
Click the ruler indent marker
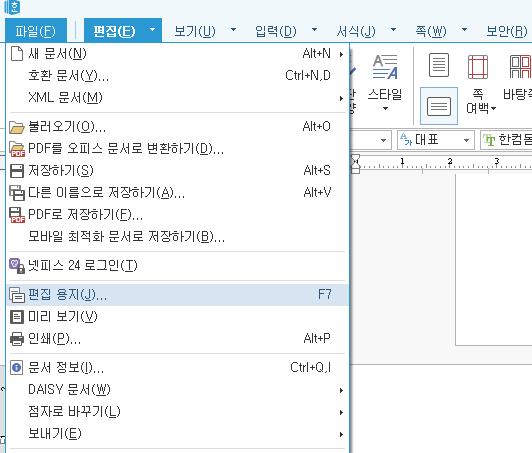pyautogui.click(x=355, y=164)
